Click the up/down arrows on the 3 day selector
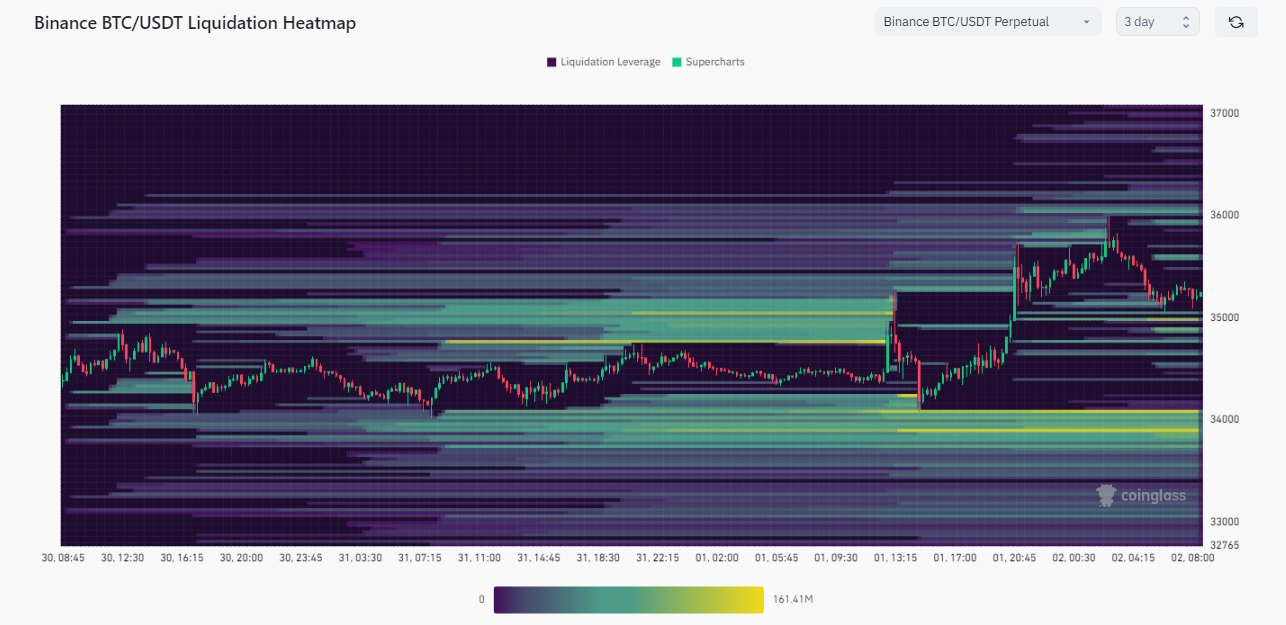1286x625 pixels. [x=1186, y=22]
